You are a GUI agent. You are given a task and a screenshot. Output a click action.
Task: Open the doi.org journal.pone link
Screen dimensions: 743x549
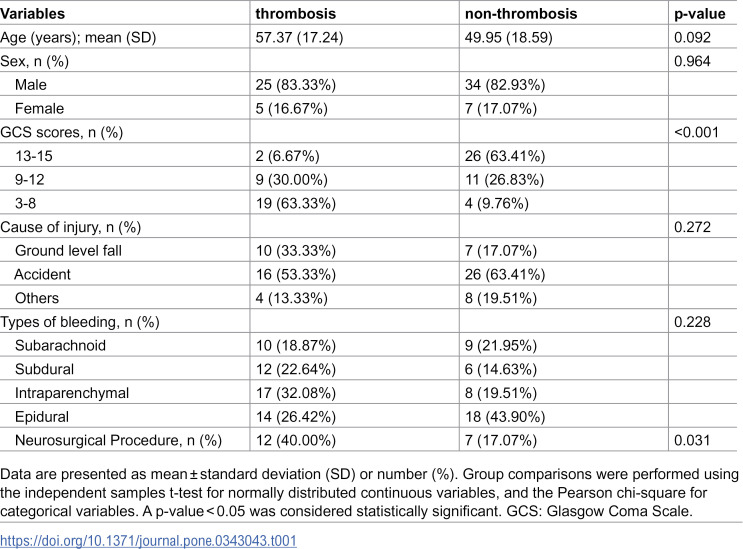pos(148,540)
